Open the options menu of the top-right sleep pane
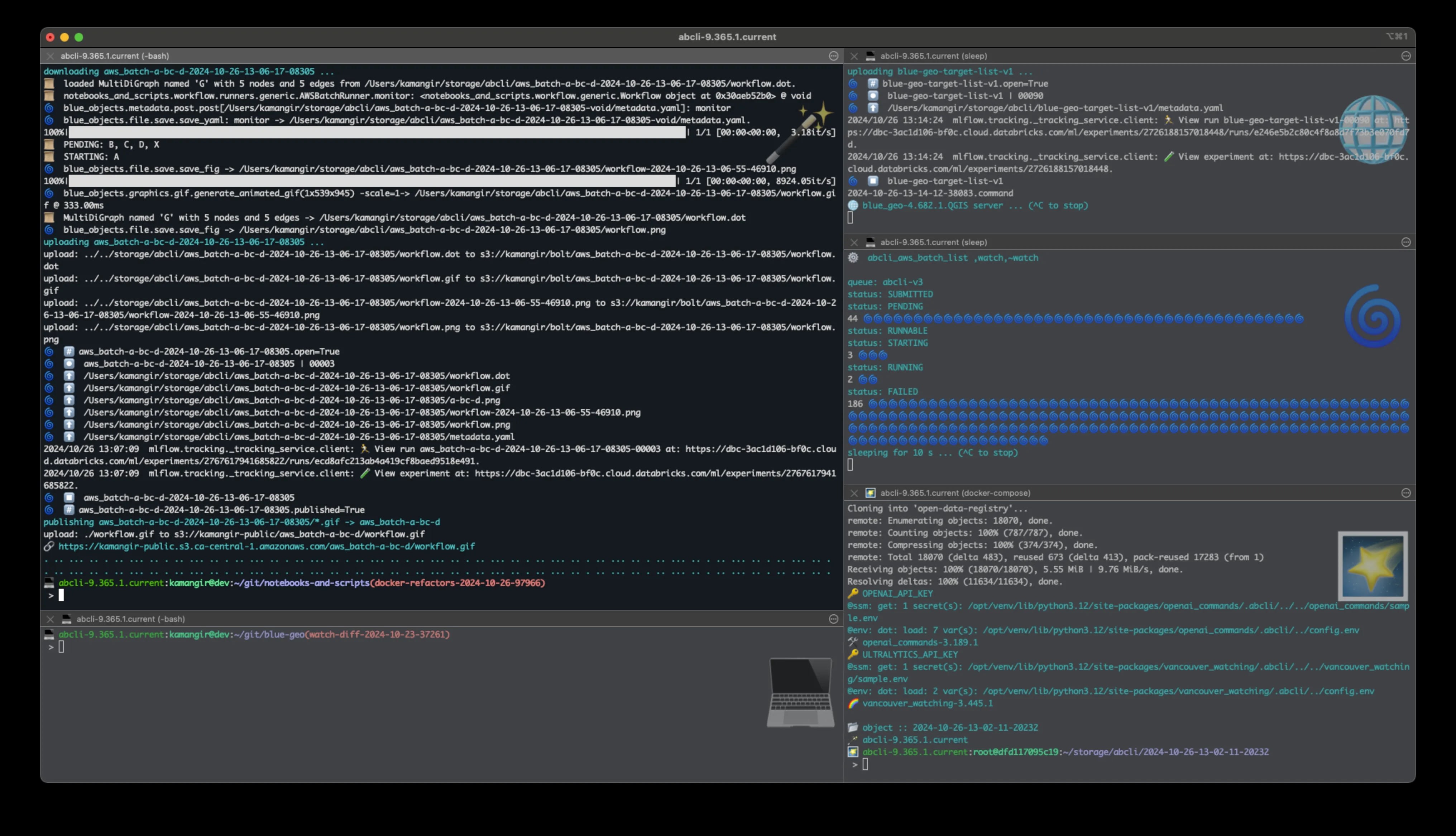 coord(1406,56)
